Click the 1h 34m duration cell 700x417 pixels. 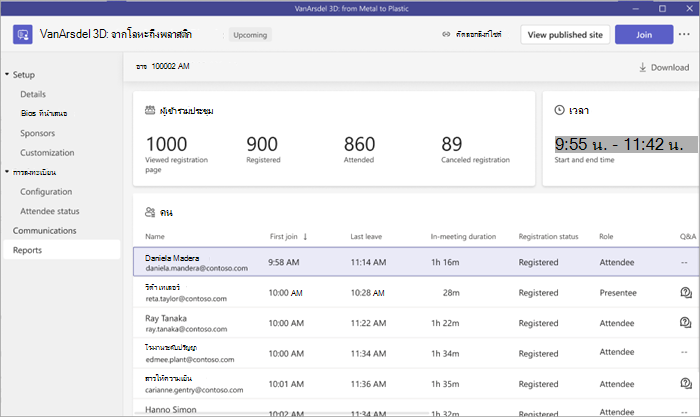[x=445, y=354]
